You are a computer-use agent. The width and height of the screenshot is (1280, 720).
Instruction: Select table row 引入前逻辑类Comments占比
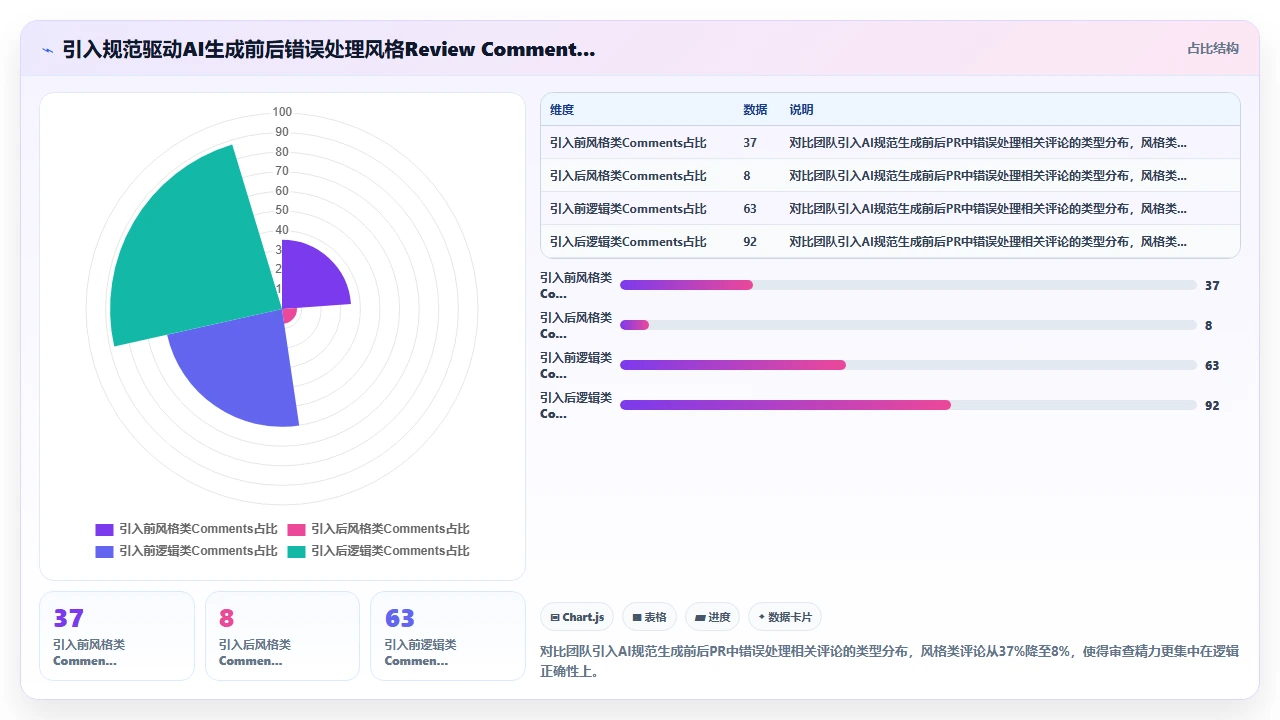pos(890,209)
